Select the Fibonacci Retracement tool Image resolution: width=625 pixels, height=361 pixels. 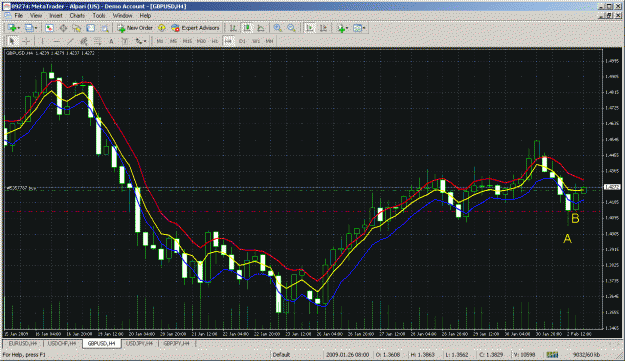(x=97, y=41)
